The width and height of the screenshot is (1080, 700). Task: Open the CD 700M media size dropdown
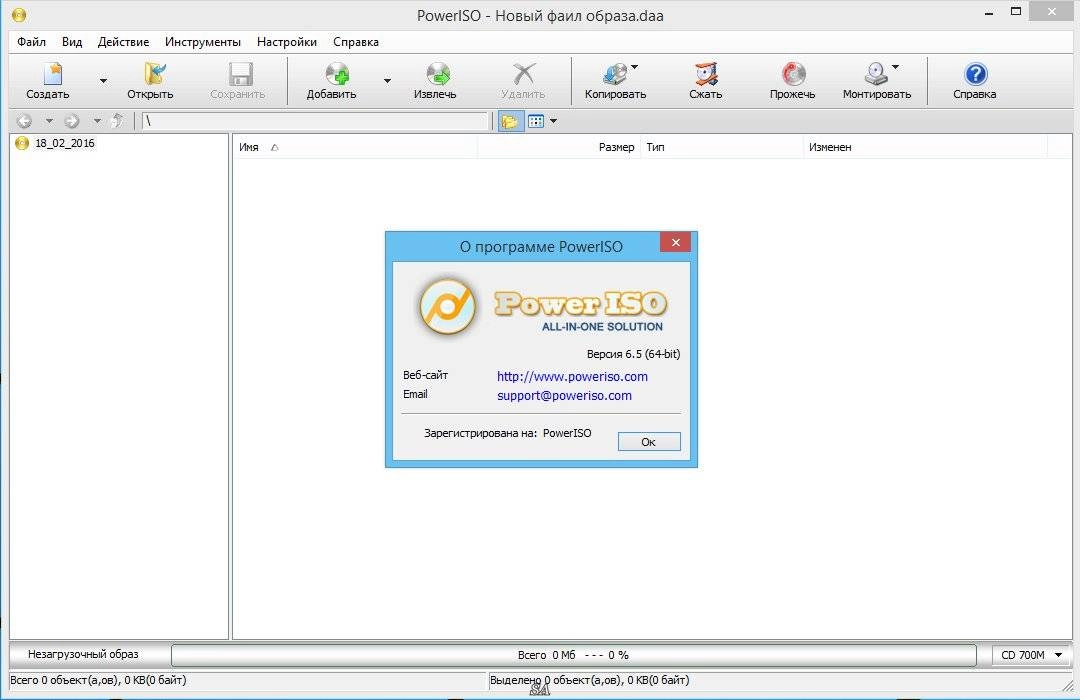[x=1032, y=655]
